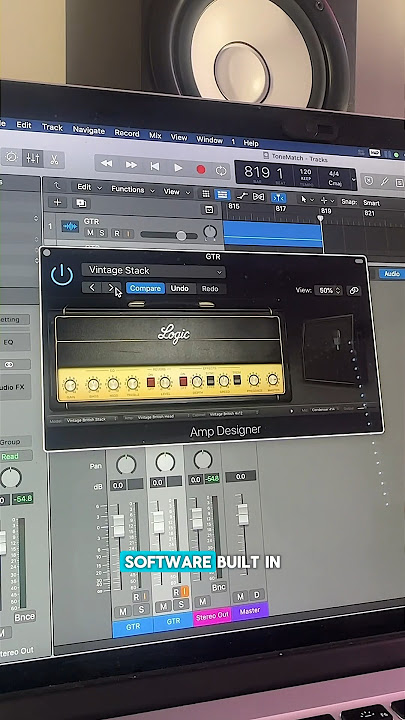Viewport: 405px width, 720px height.
Task: Select the speaker cabinet thumbnail
Action: pyautogui.click(x=329, y=350)
